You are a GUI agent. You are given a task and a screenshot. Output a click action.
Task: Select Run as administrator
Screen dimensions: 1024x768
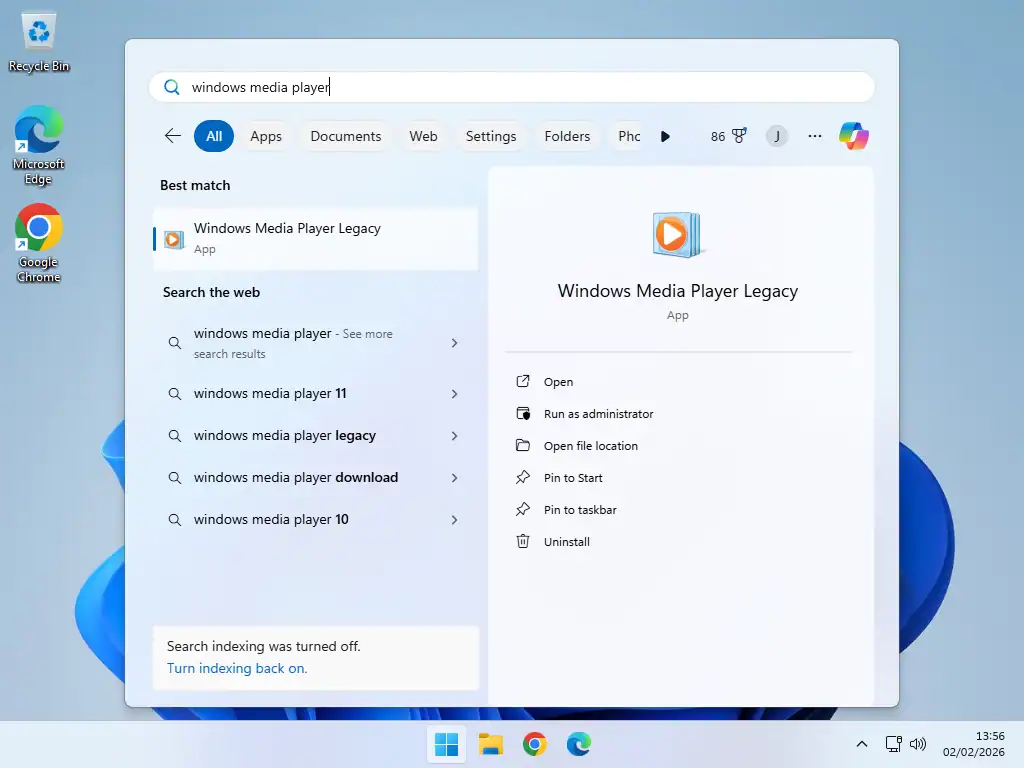597,413
